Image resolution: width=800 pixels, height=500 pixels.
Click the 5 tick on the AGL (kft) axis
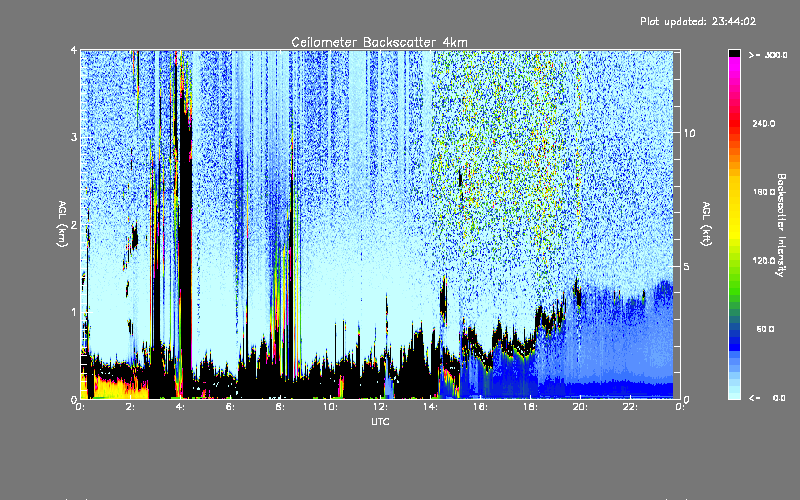pos(687,266)
